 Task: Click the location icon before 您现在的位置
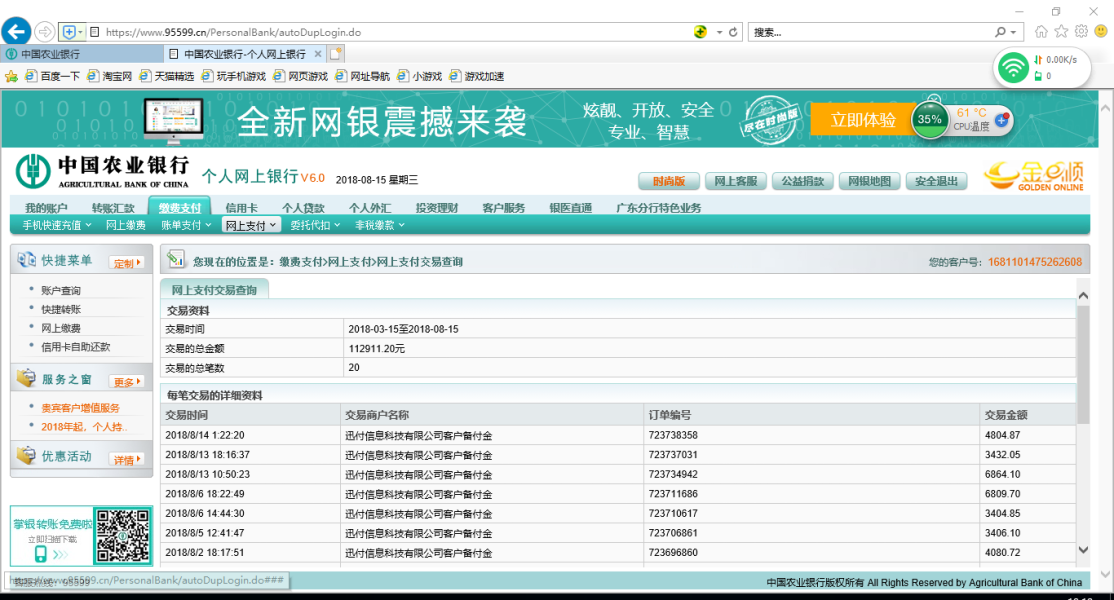point(176,260)
